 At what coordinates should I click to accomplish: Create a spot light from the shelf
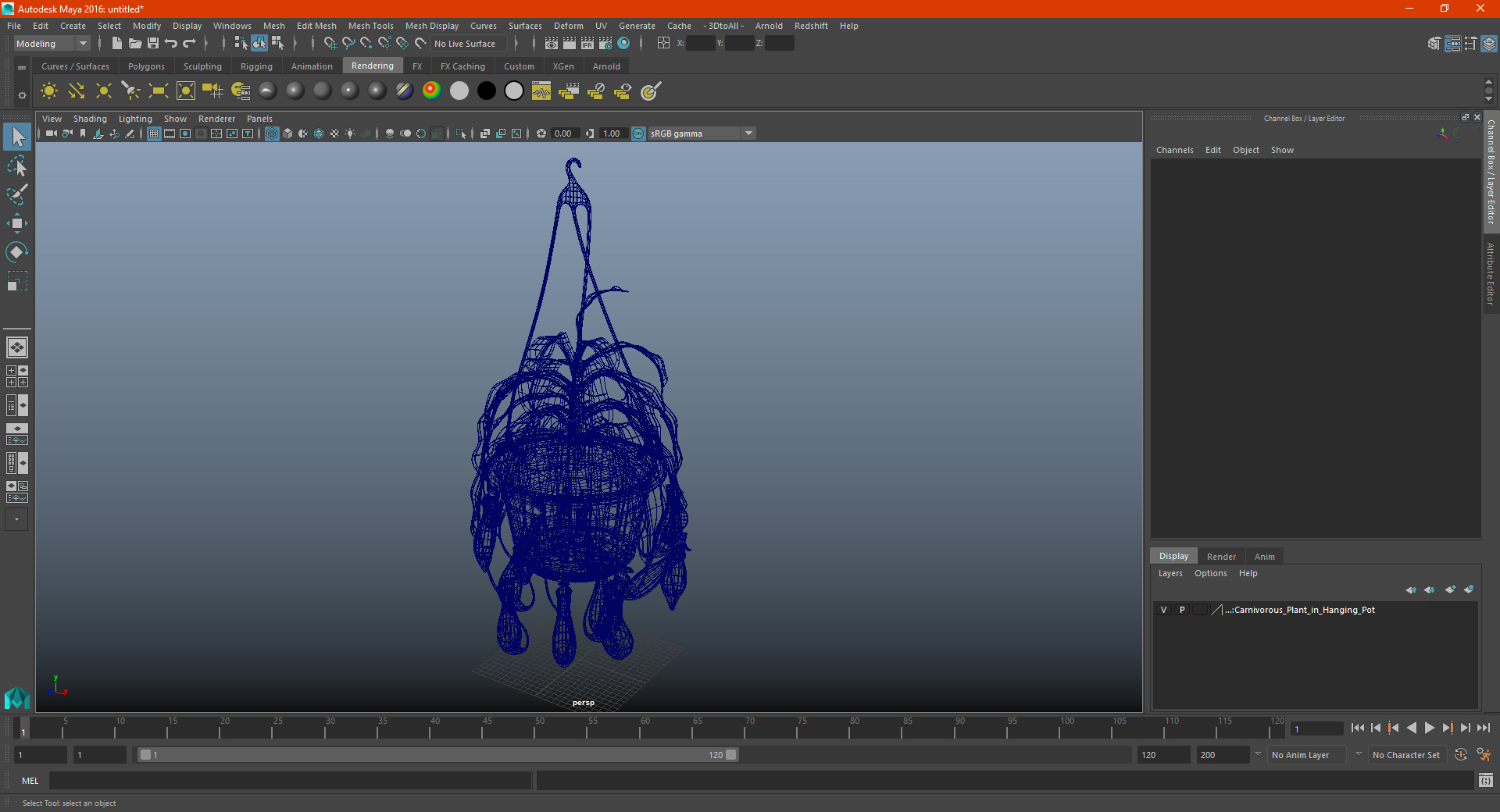131,91
